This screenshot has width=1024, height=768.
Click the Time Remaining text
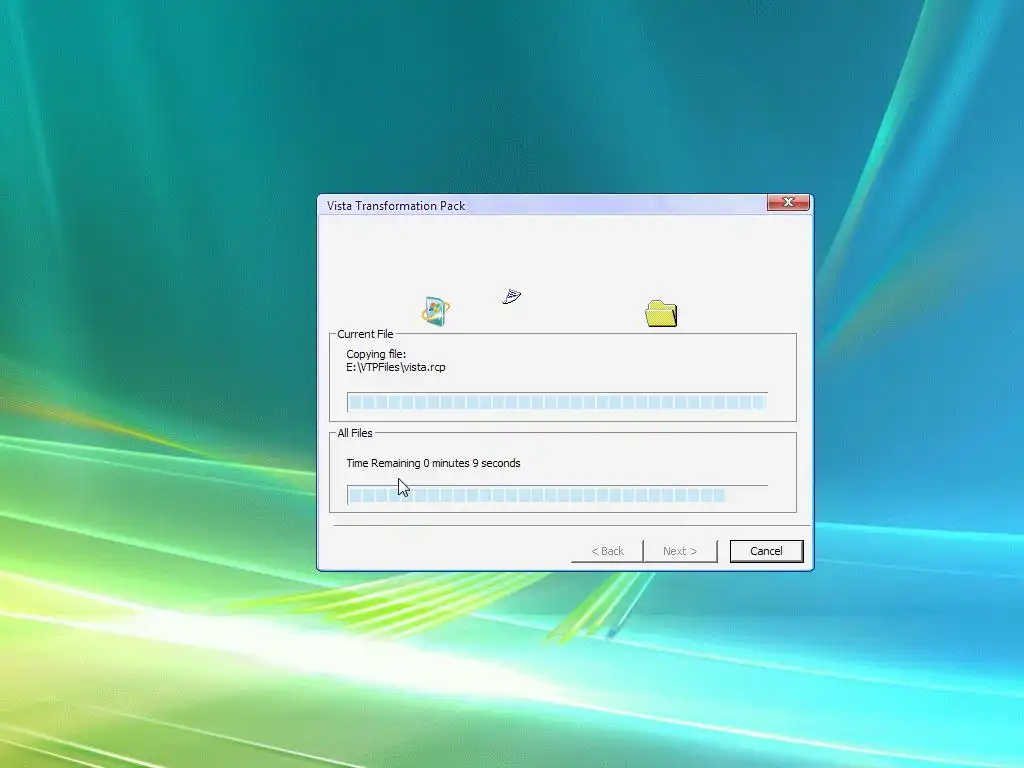(433, 463)
